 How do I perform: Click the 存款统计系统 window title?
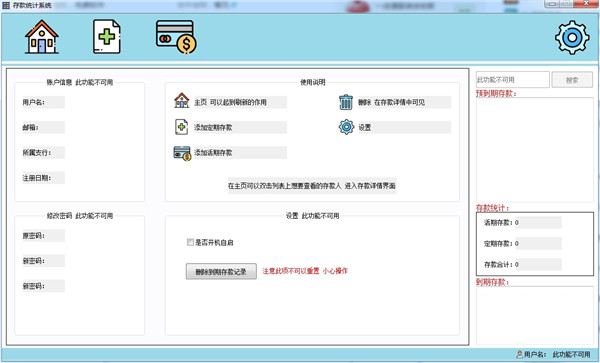coord(32,5)
